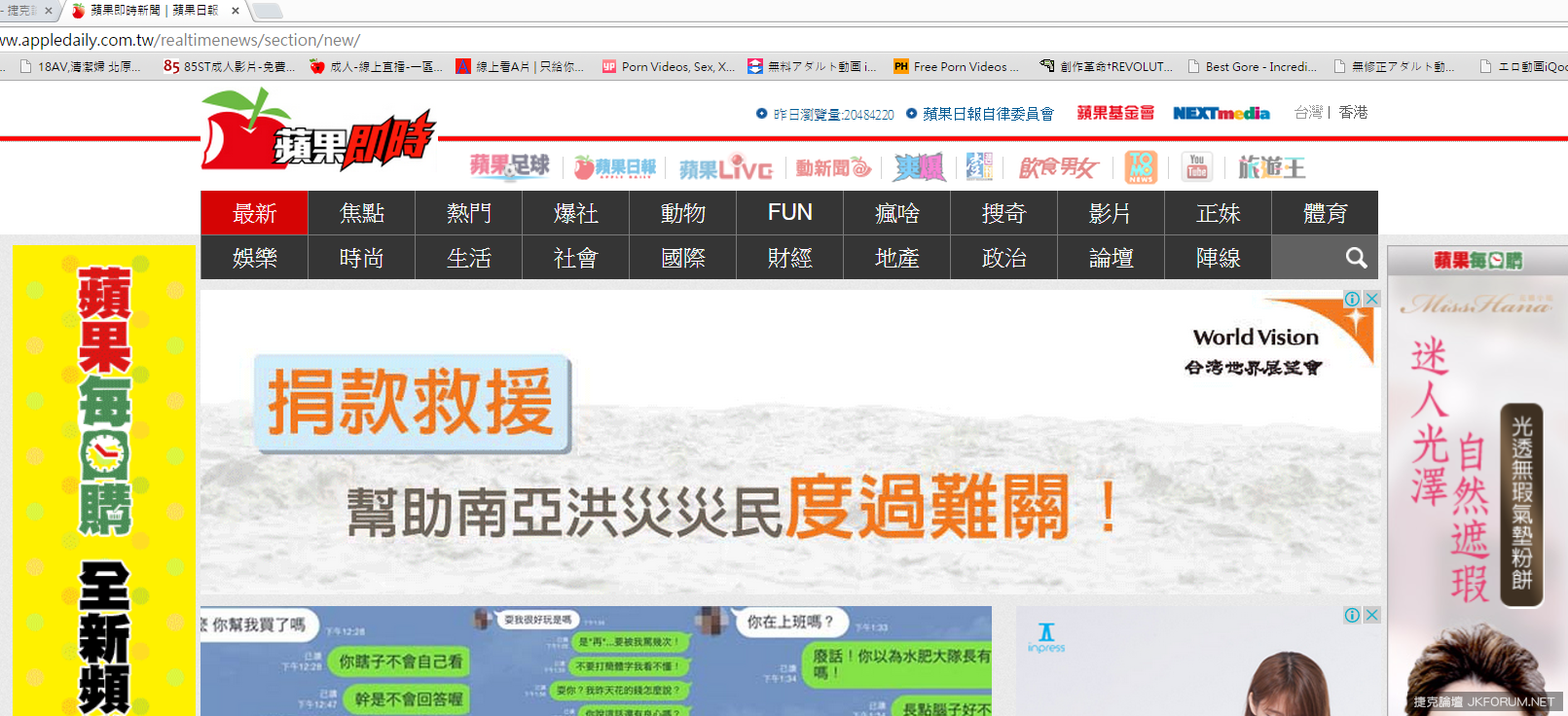This screenshot has height=716, width=1568.
Task: Open the 陣線 section
Action: 1219,258
